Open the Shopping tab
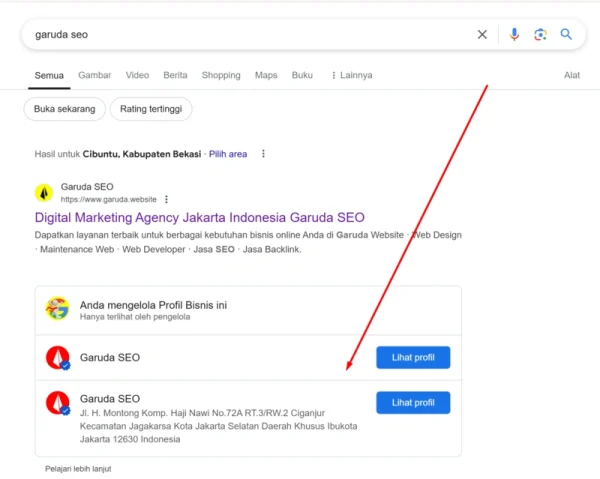This screenshot has width=600, height=479. [221, 75]
